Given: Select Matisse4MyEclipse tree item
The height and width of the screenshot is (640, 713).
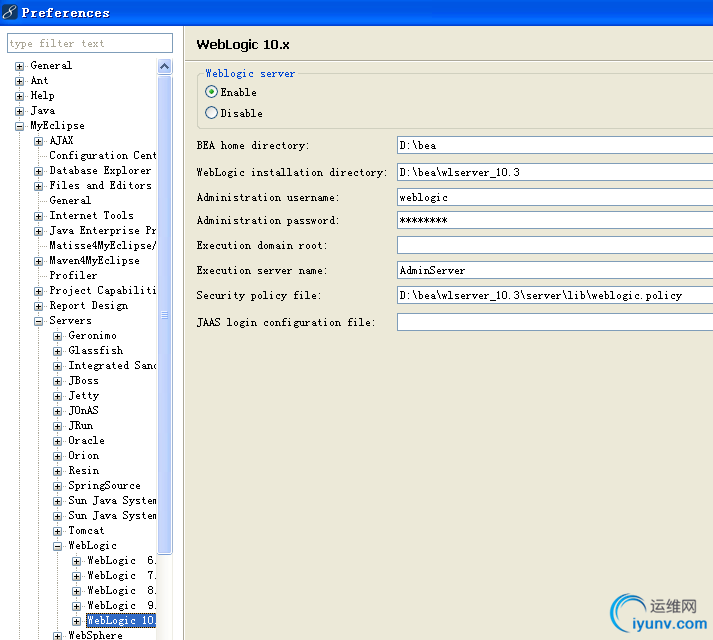Looking at the screenshot, I should (103, 246).
